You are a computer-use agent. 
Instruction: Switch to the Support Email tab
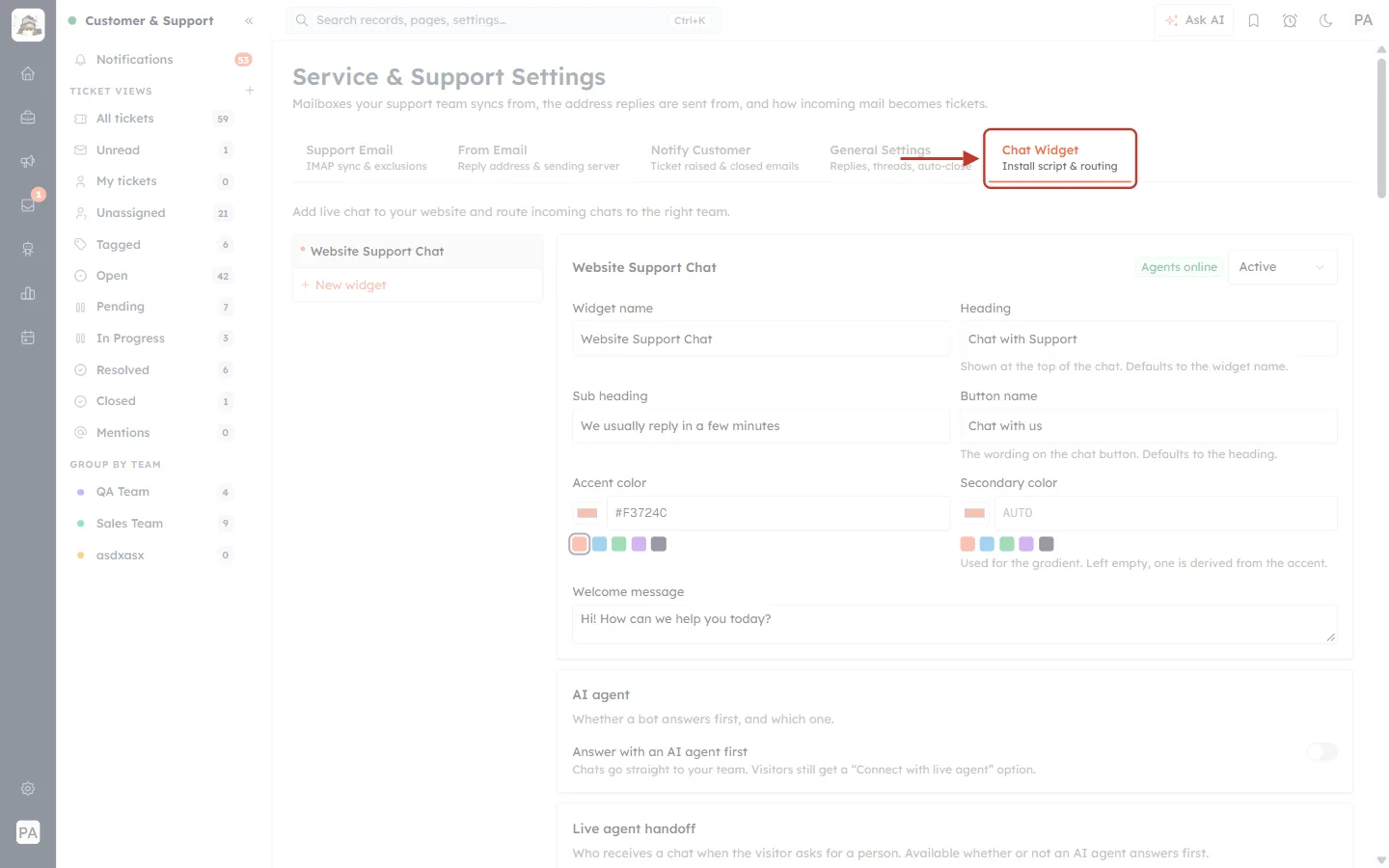pyautogui.click(x=367, y=157)
